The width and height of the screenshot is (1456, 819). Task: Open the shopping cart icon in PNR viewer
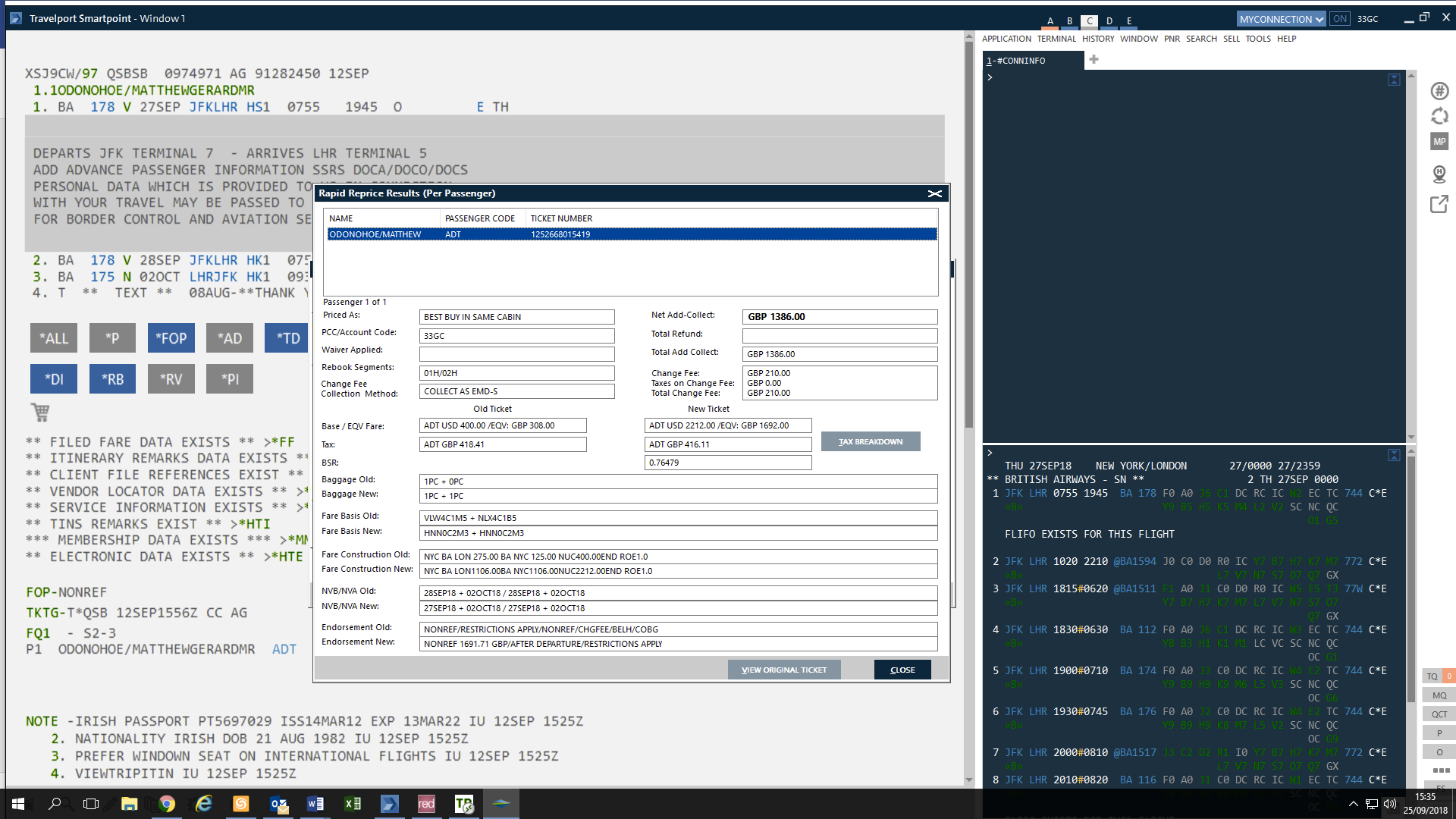40,413
